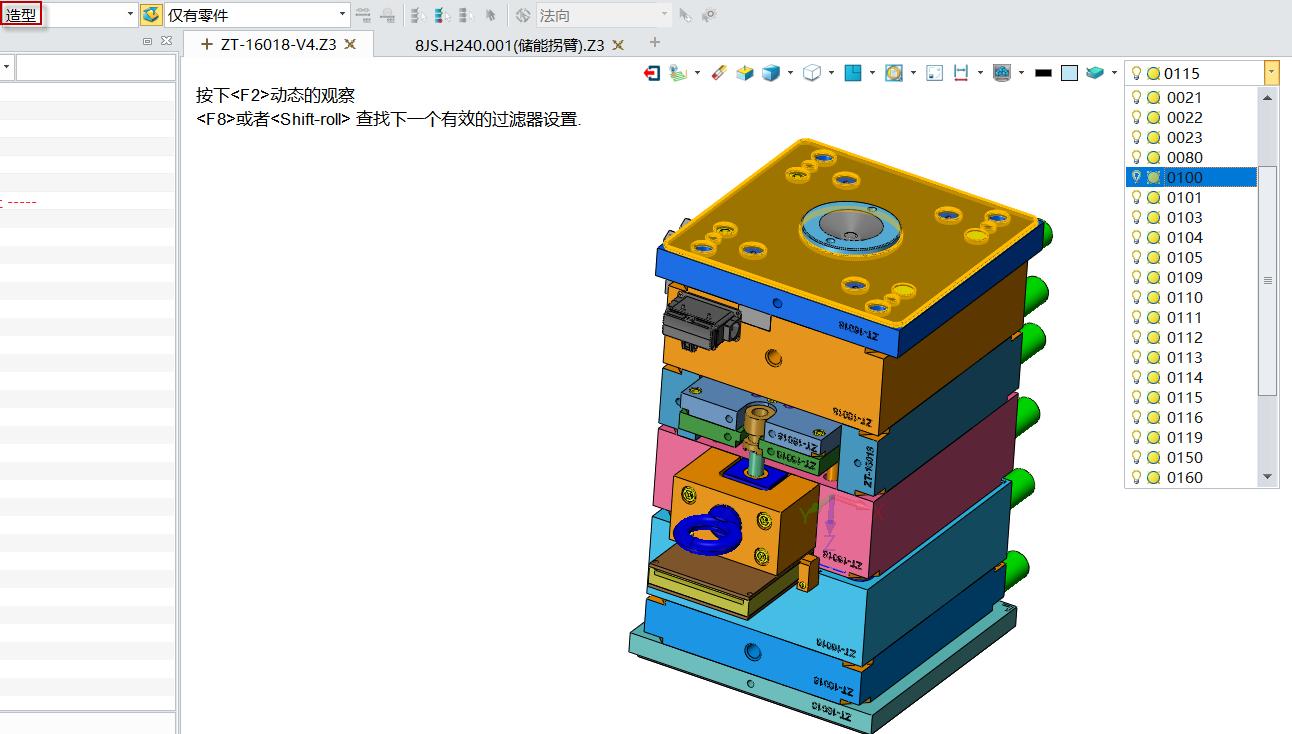Click the measure distance icon on the toolbar

(x=961, y=72)
